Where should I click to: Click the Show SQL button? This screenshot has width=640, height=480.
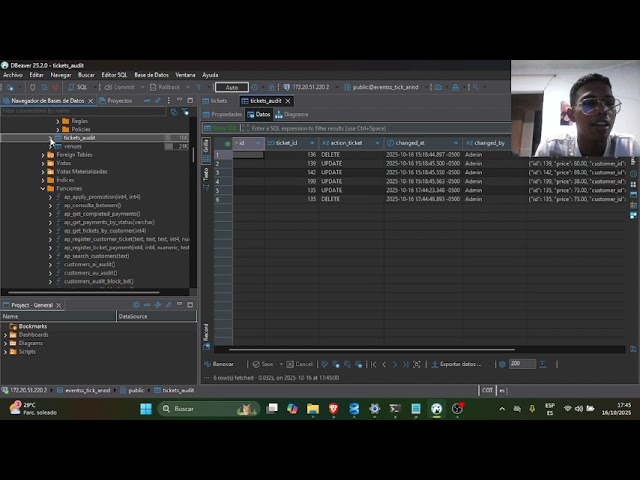[221, 128]
